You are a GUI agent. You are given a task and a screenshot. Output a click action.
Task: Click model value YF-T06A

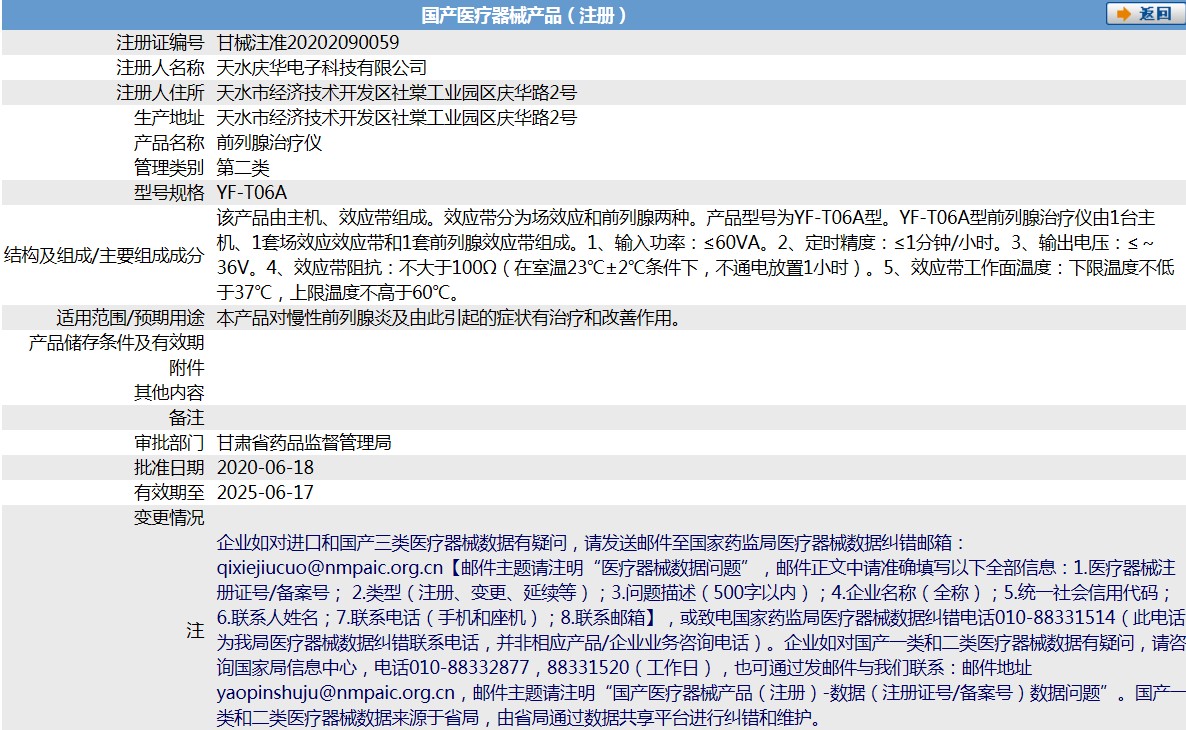[252, 192]
